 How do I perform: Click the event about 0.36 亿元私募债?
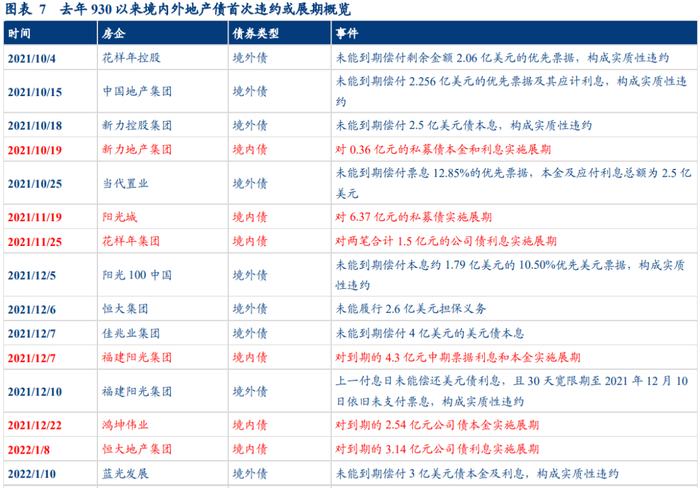[443, 150]
